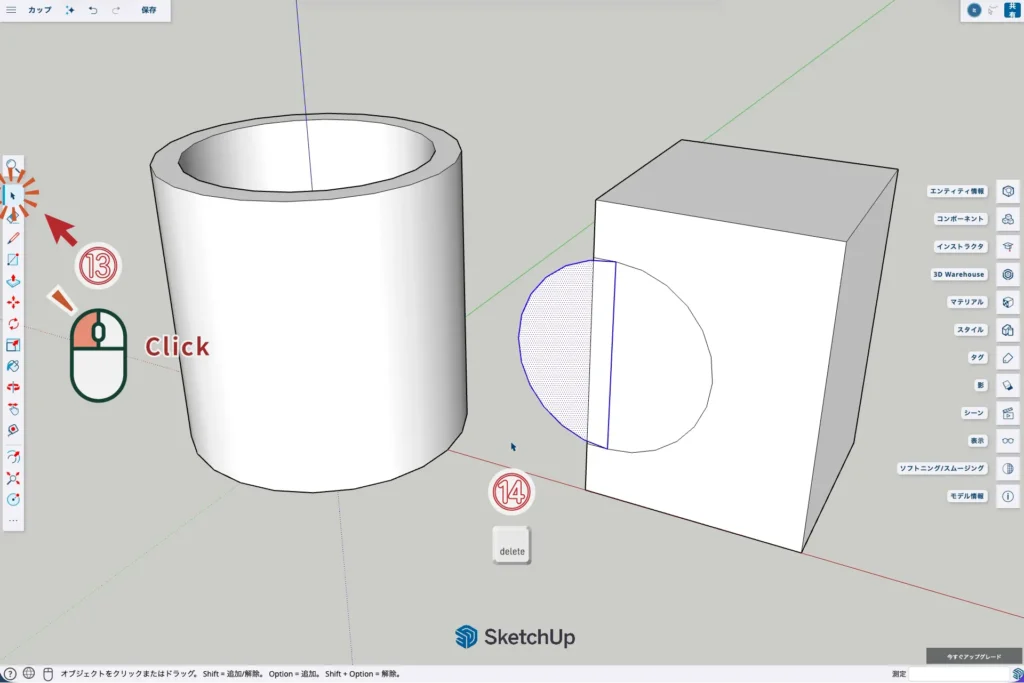
Task: Click the インストラクタ label
Action: click(960, 246)
